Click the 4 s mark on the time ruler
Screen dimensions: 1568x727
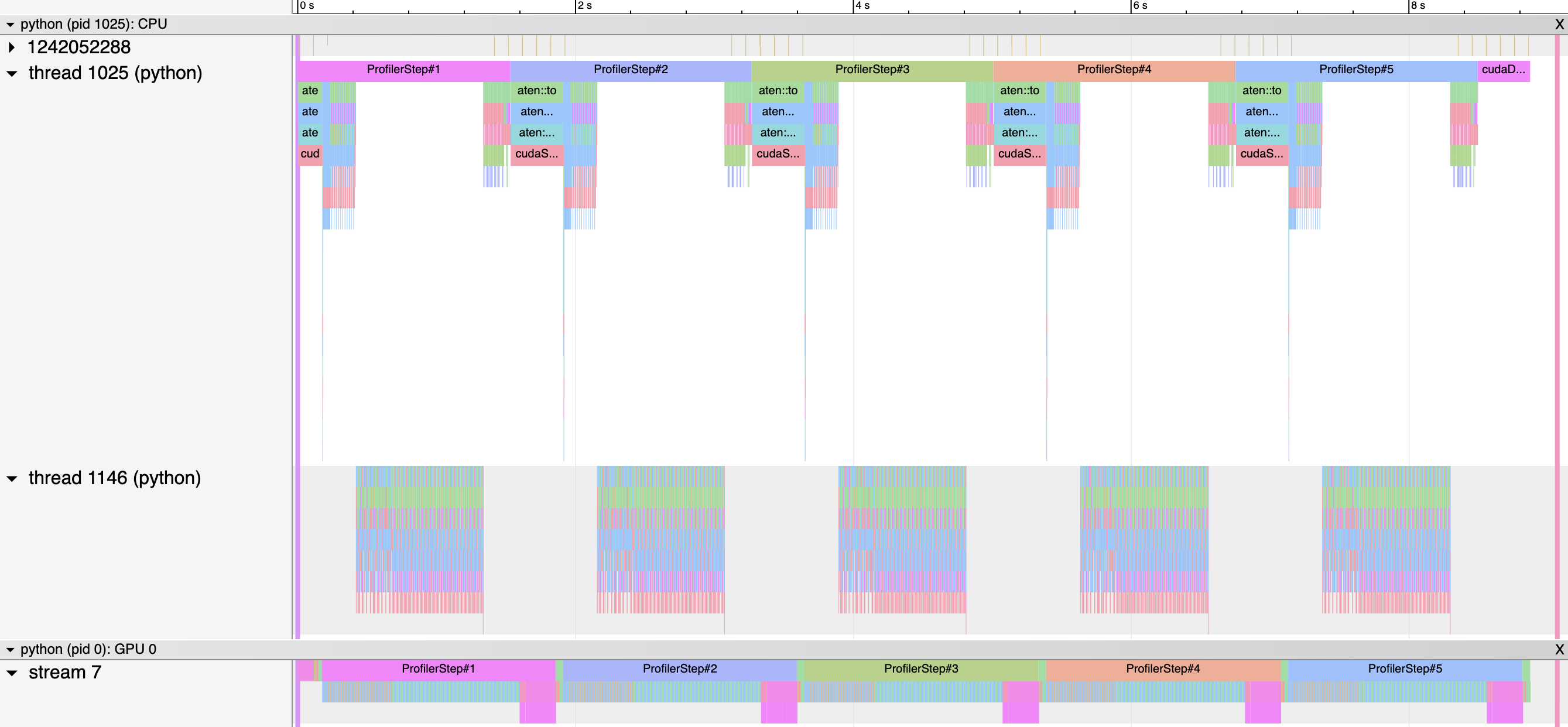pyautogui.click(x=854, y=6)
